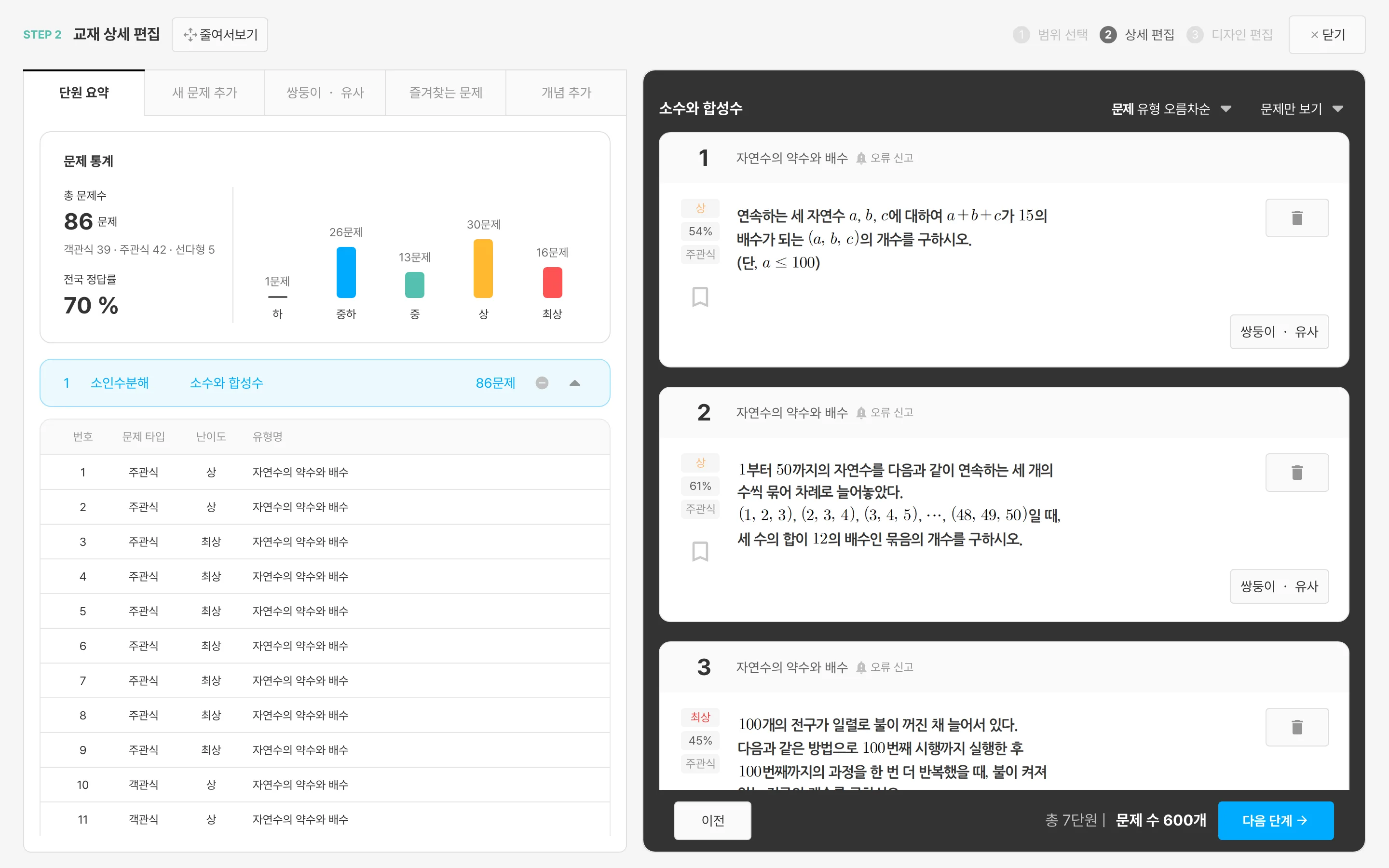Go to step 3 디자인 편집
This screenshot has width=1389, height=868.
(1229, 34)
